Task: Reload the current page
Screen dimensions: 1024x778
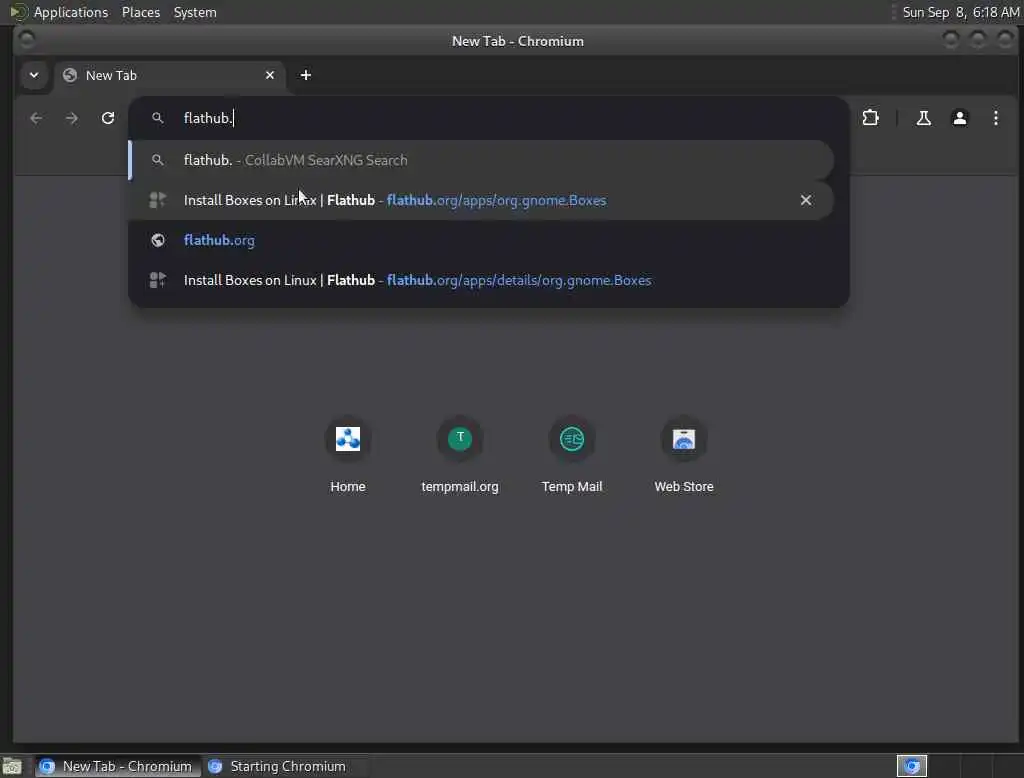Action: click(x=108, y=118)
